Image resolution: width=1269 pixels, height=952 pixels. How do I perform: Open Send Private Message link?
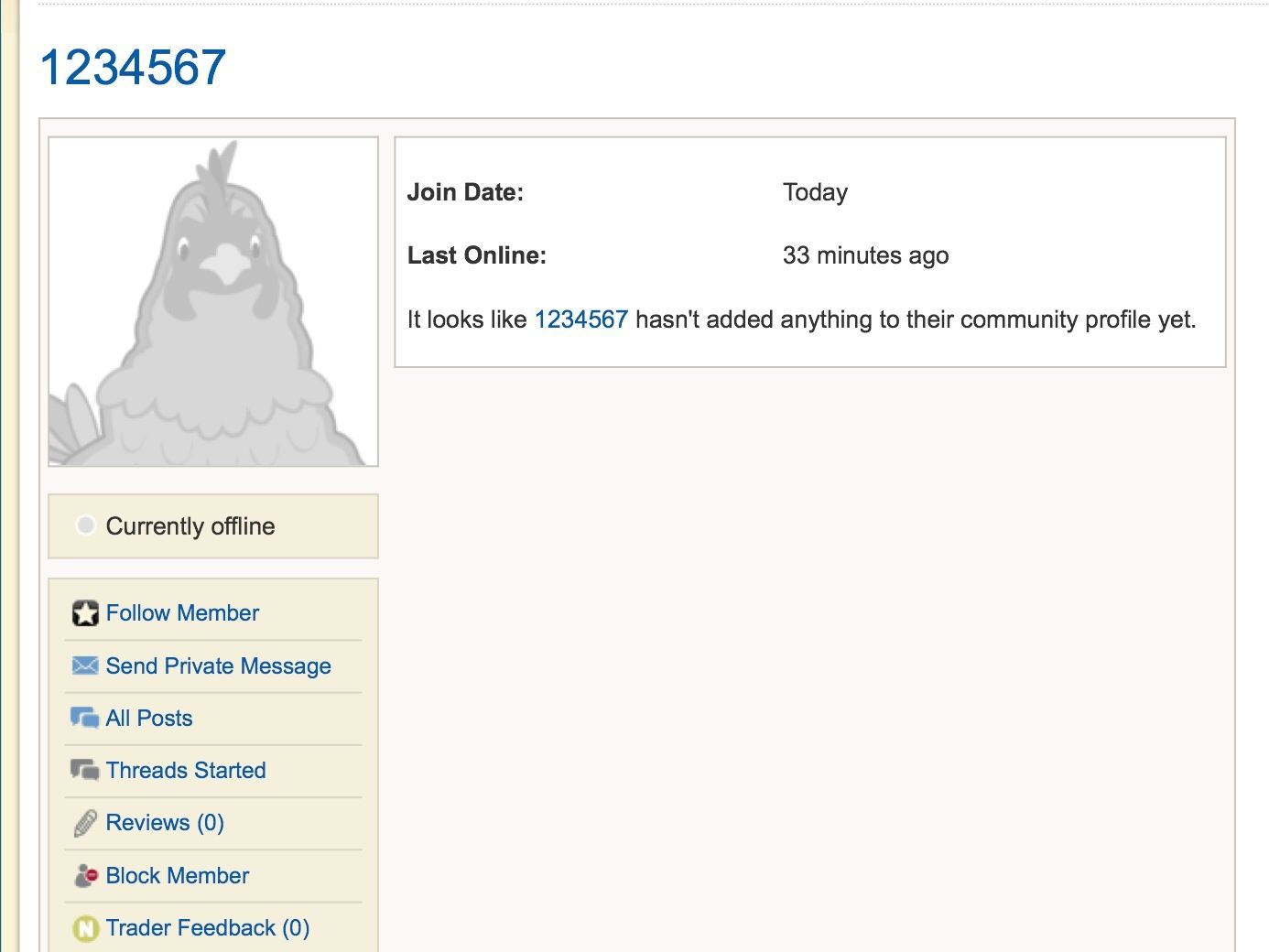click(x=218, y=666)
